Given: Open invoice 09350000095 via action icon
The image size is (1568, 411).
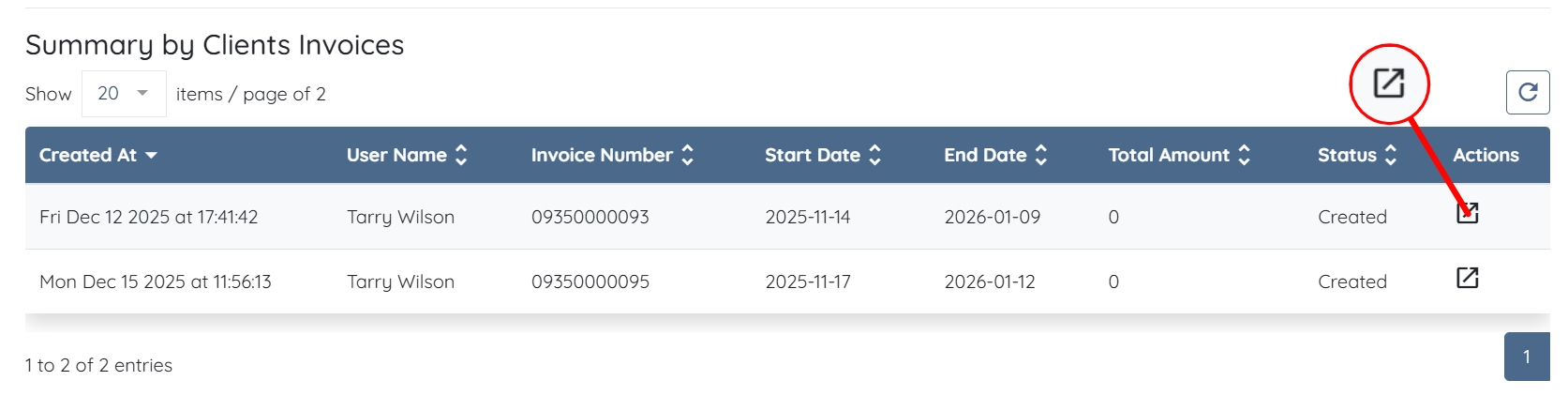Looking at the screenshot, I should [x=1467, y=278].
